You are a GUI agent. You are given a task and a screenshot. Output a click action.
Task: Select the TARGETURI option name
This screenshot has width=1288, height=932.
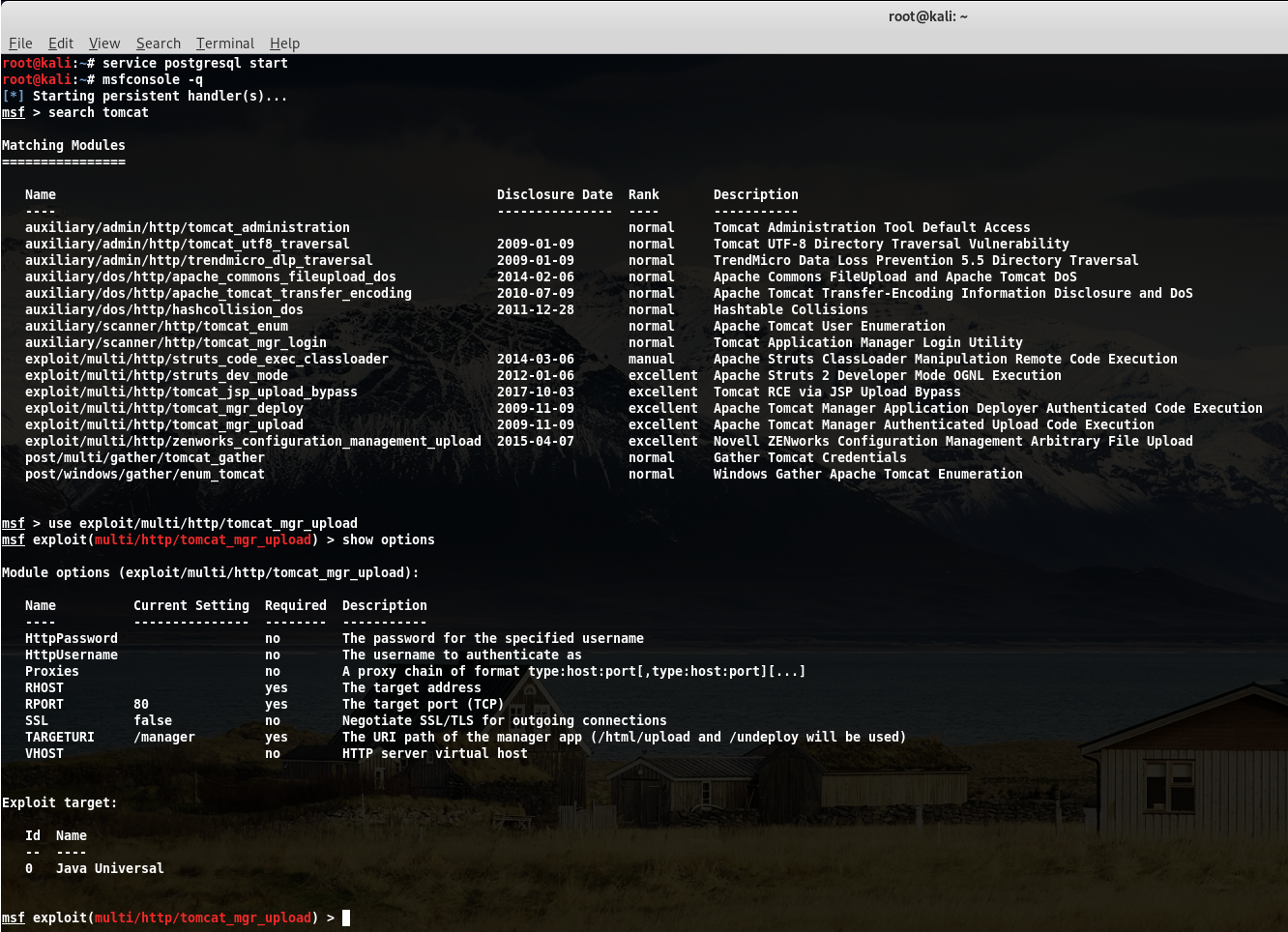click(60, 737)
